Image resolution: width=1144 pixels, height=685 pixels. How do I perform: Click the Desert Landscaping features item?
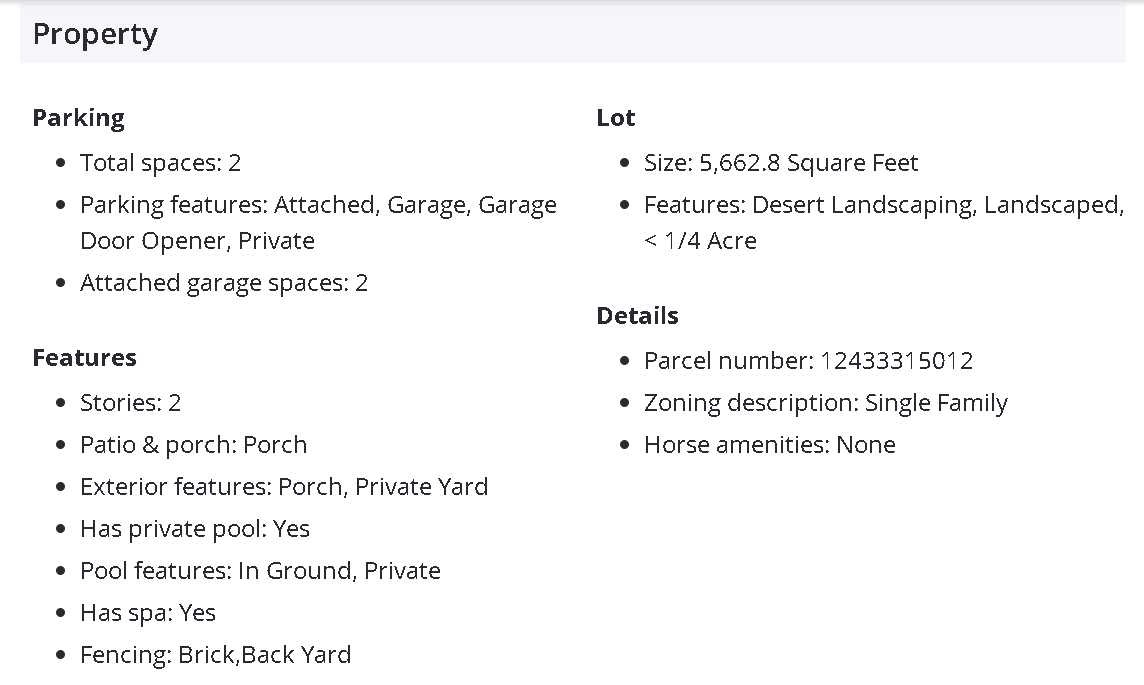883,206
